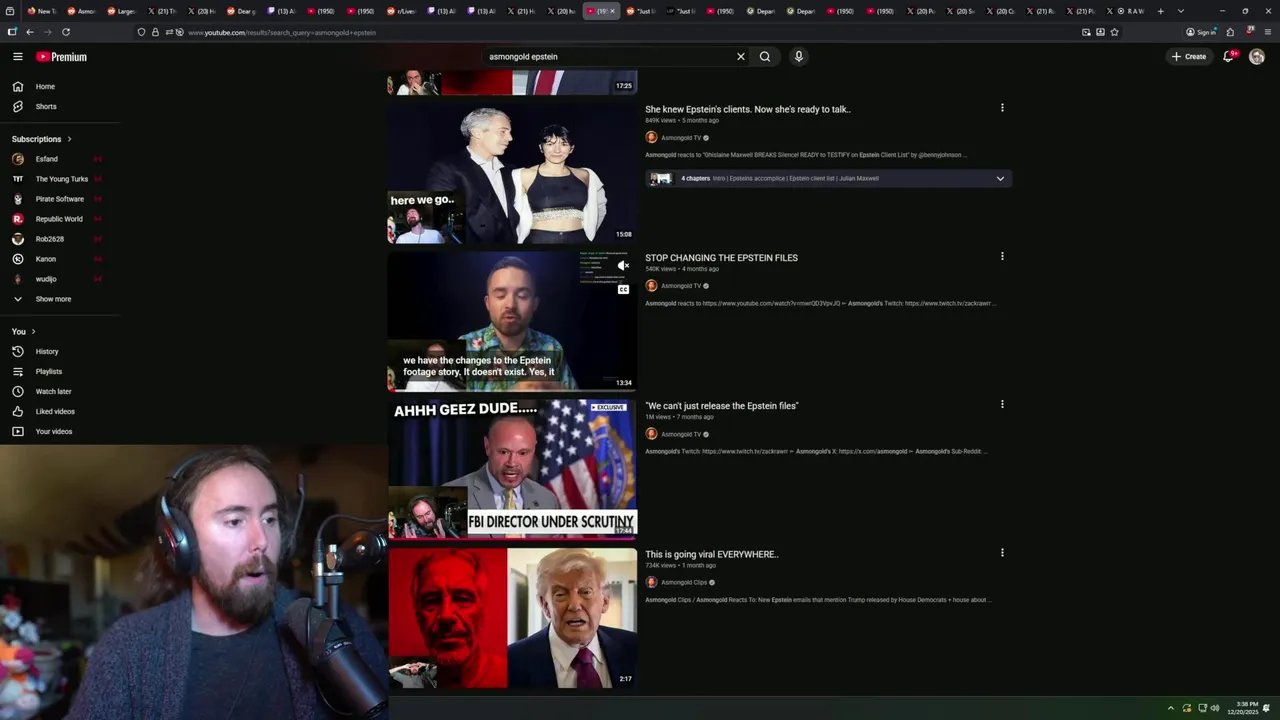Go to the YouTube Premium logo home
The width and height of the screenshot is (1280, 720).
[61, 57]
